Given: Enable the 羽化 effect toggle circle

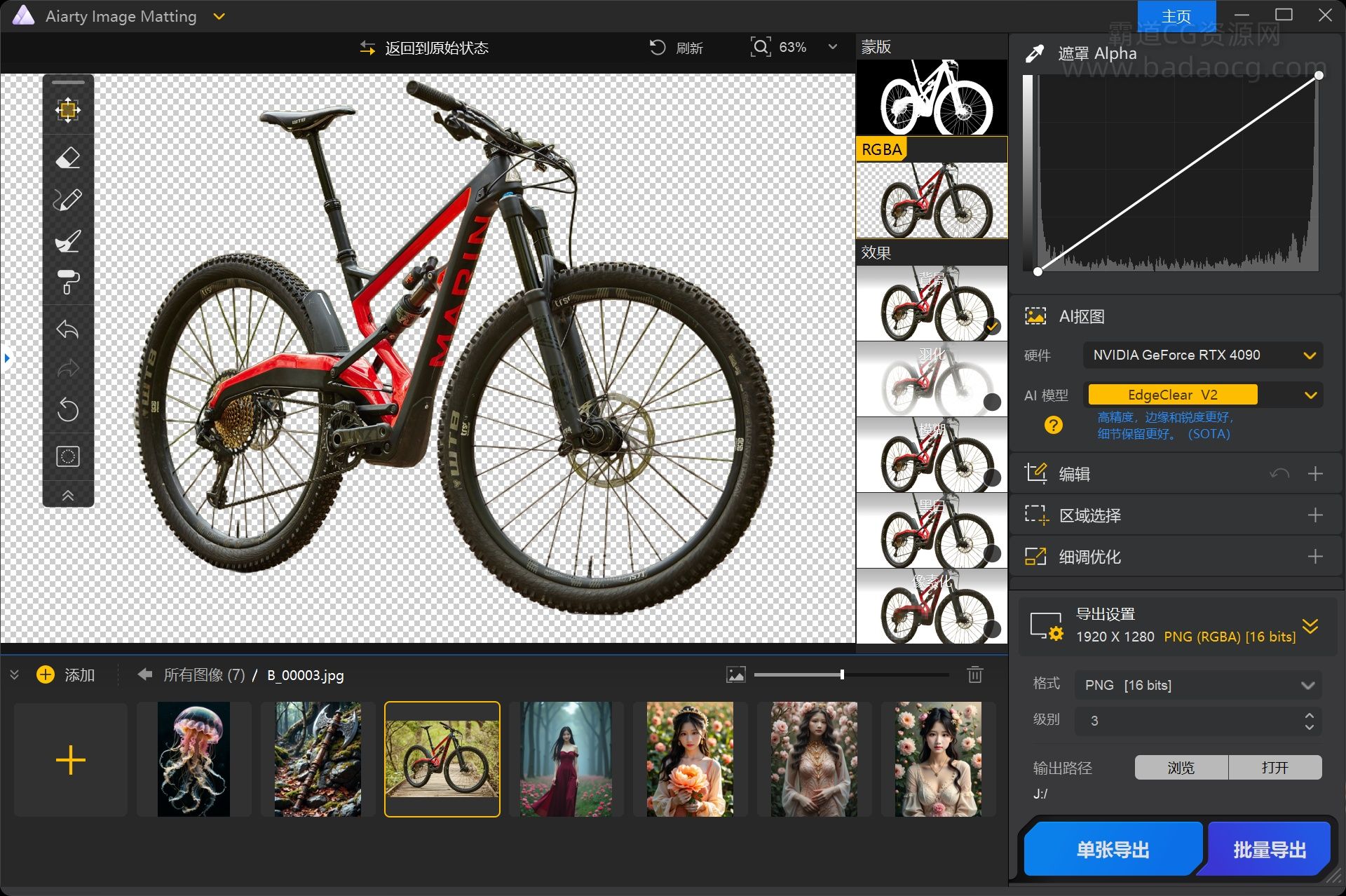Looking at the screenshot, I should tap(992, 402).
